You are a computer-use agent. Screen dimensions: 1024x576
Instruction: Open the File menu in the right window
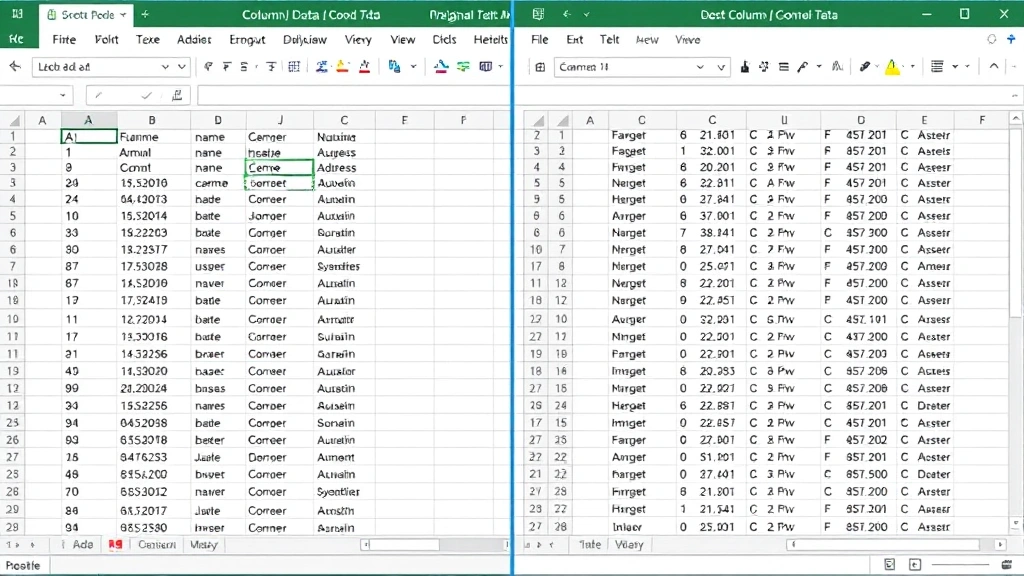(x=539, y=40)
